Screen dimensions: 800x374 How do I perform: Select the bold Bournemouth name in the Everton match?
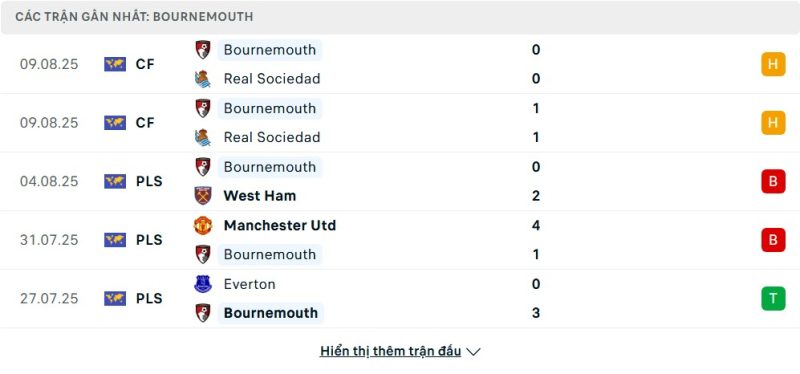(x=270, y=313)
